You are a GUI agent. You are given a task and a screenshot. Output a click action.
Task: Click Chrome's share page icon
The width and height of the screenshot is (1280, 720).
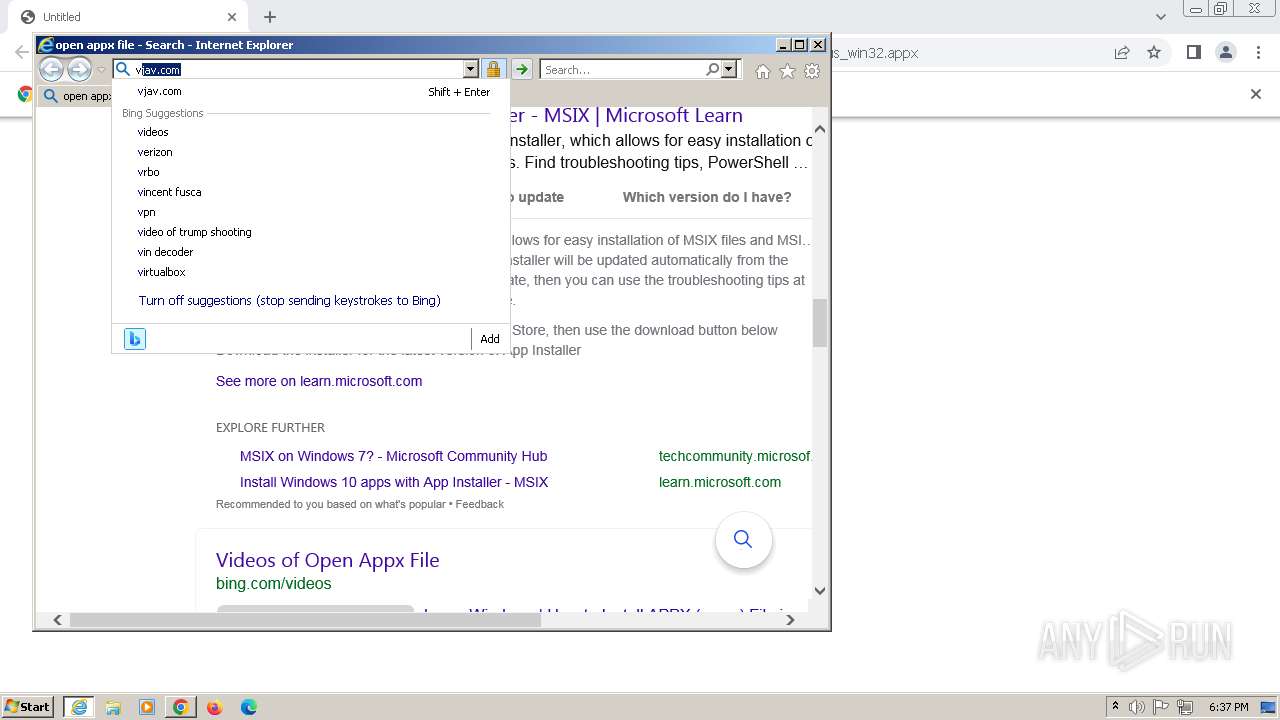[x=1122, y=52]
